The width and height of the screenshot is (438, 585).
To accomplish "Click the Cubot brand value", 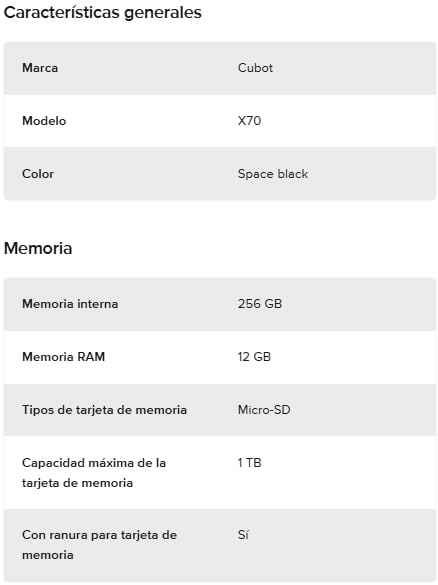I will pyautogui.click(x=255, y=68).
